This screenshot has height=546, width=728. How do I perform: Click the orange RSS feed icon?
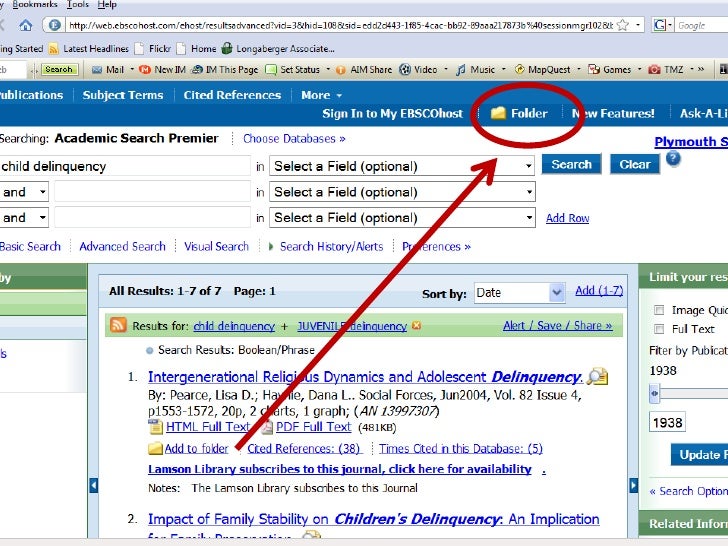tap(118, 325)
